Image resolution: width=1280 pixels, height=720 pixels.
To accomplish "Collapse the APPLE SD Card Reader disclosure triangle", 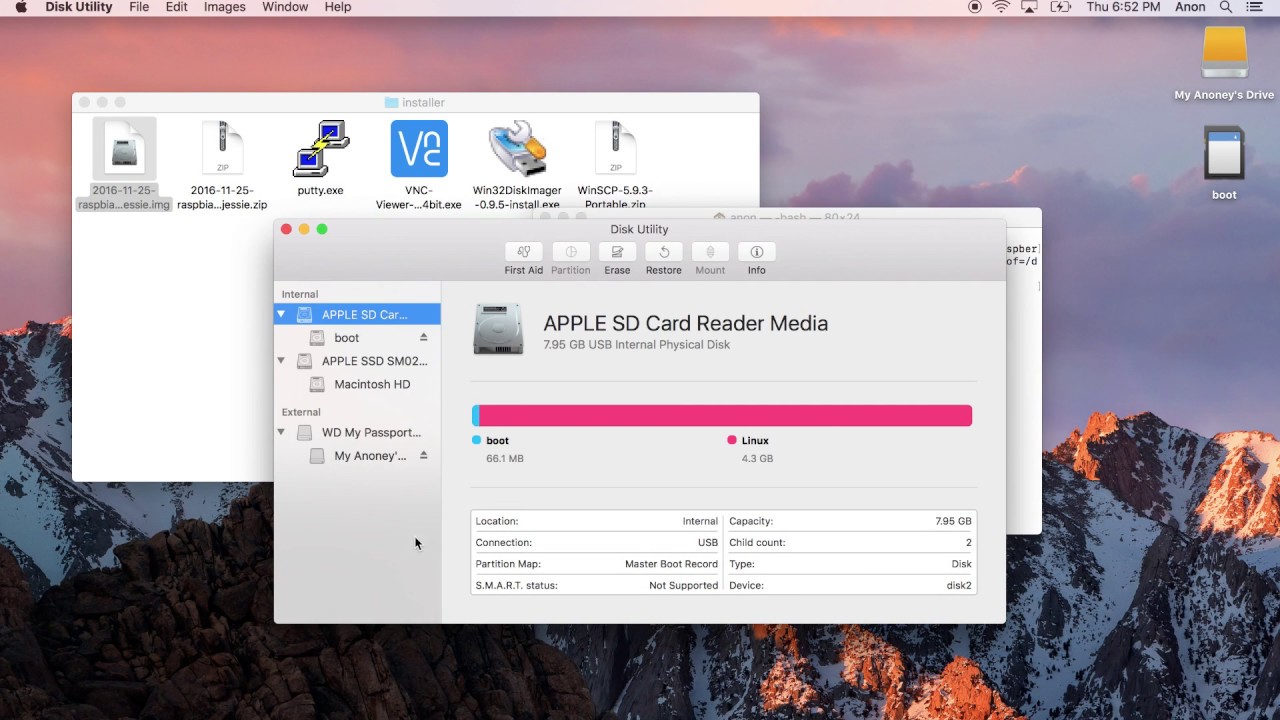I will click(281, 314).
